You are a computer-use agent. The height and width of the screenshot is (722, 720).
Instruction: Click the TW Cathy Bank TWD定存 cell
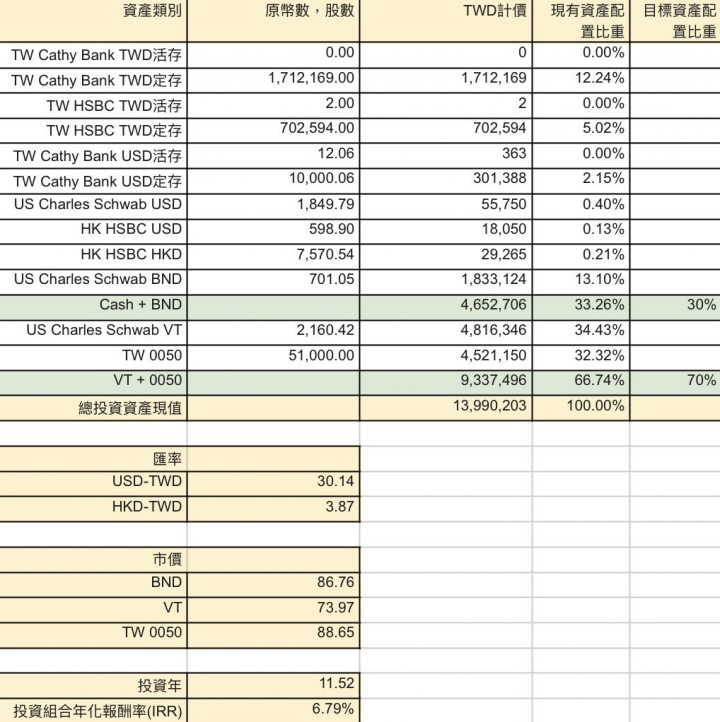[93, 81]
